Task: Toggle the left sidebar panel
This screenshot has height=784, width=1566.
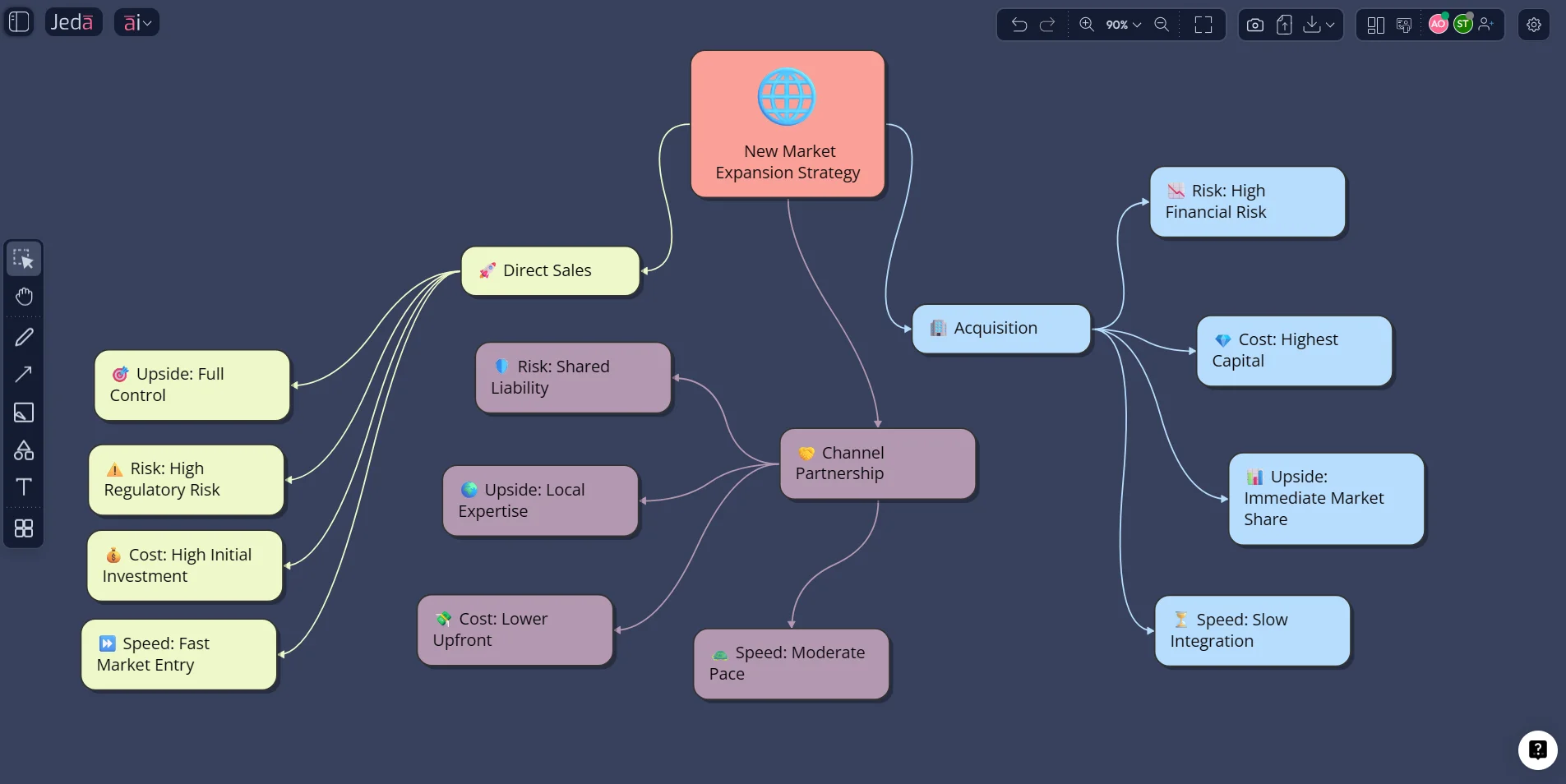Action: [17, 21]
